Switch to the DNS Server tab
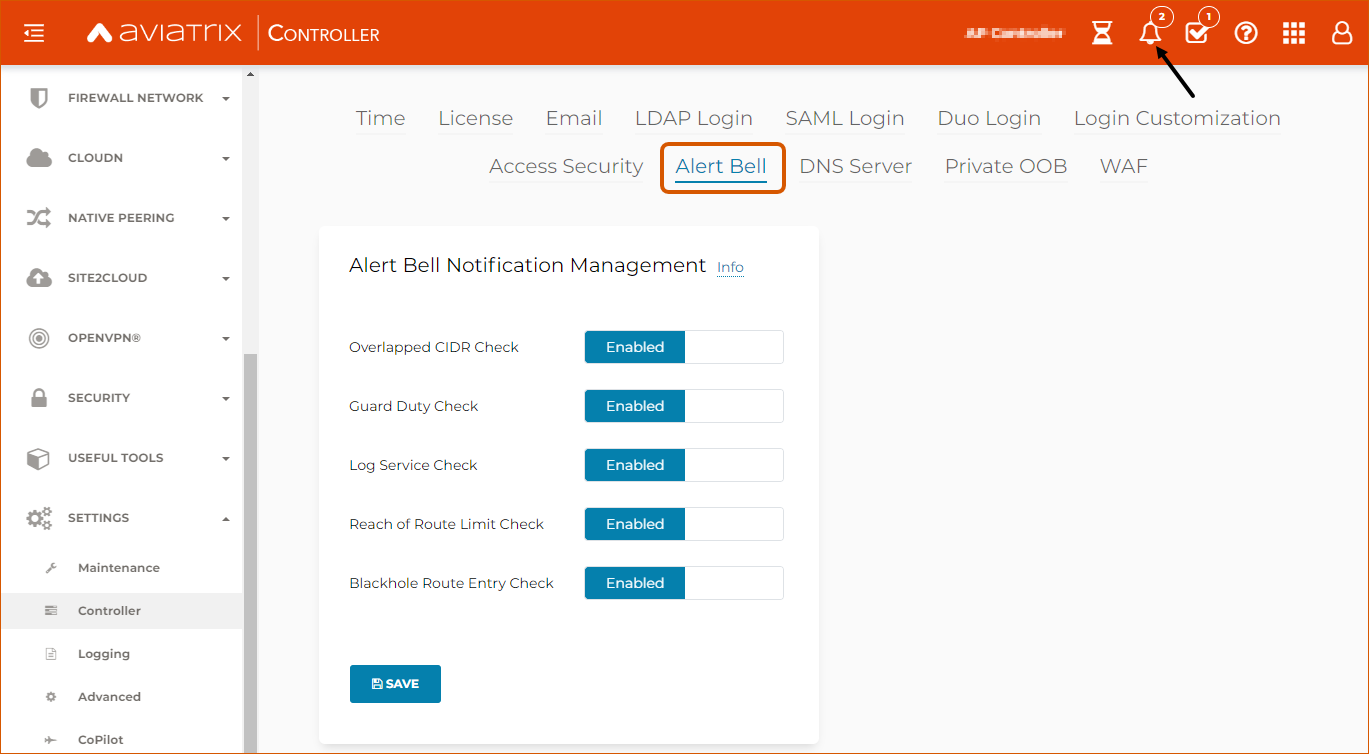The height and width of the screenshot is (754, 1369). click(855, 166)
